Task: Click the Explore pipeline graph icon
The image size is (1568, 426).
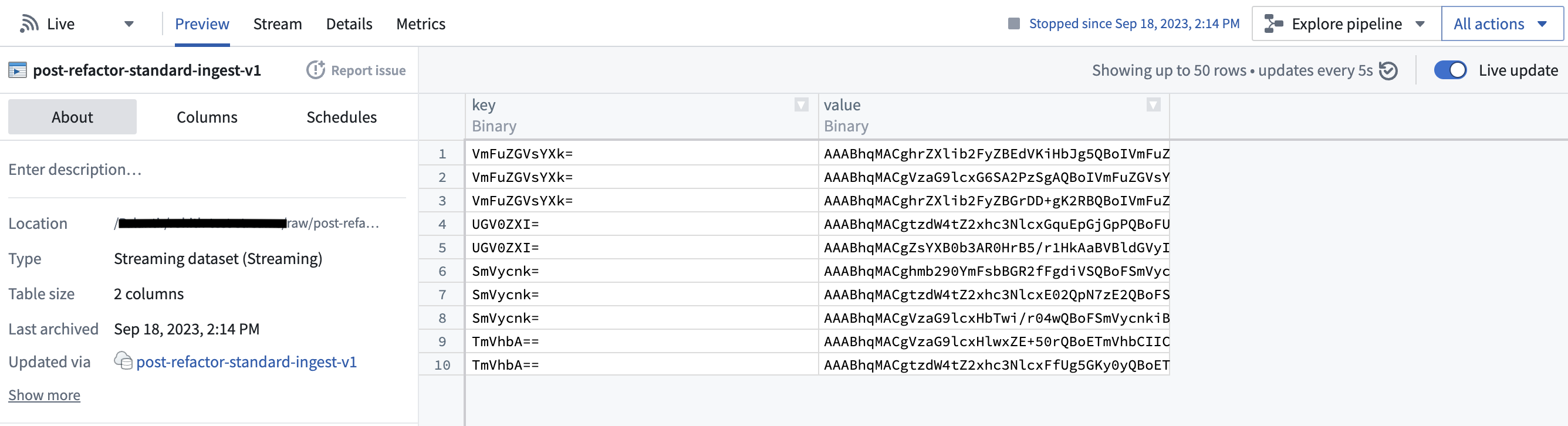Action: coord(1273,23)
